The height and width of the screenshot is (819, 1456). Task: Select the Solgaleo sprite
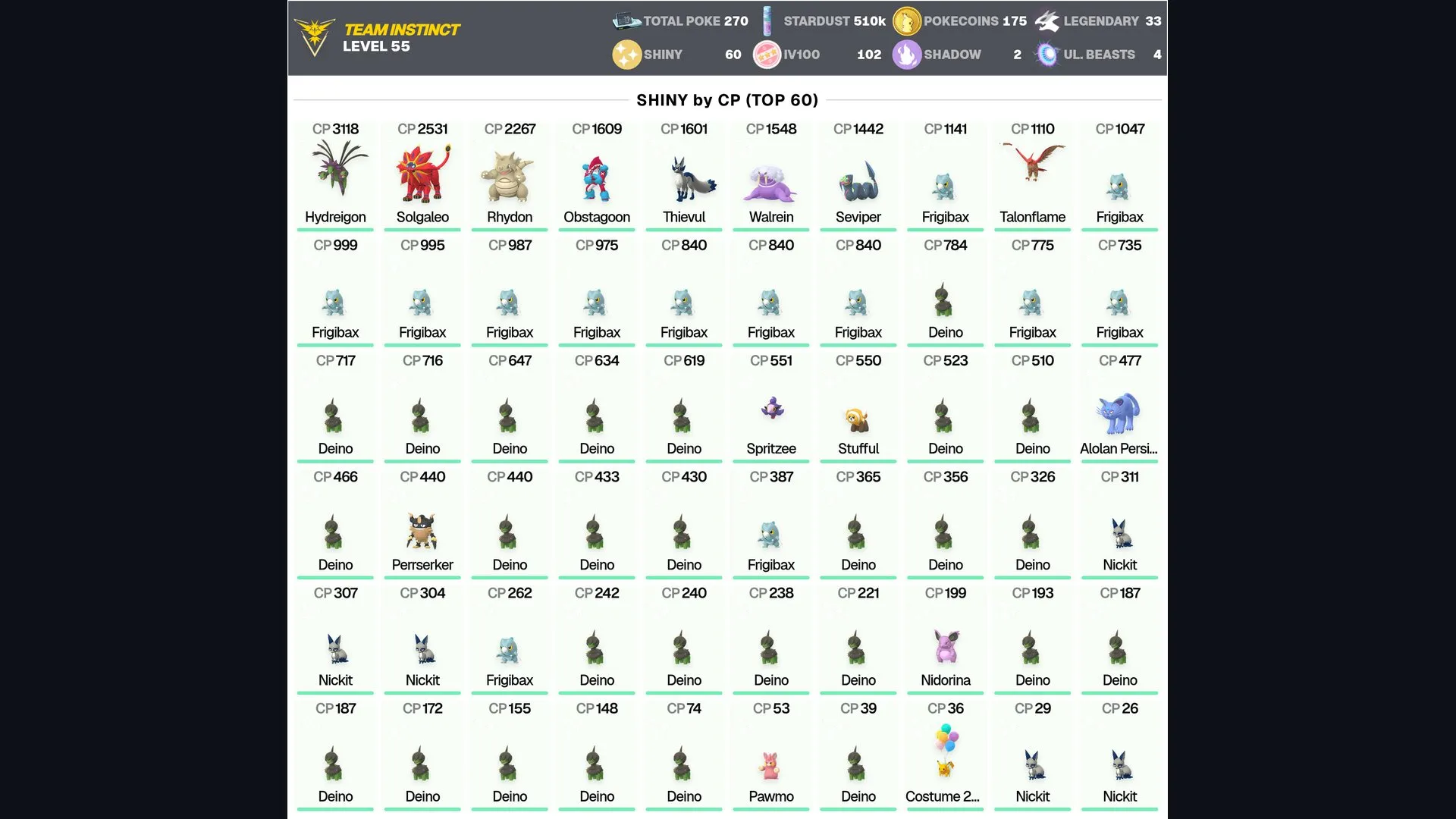pos(422,174)
